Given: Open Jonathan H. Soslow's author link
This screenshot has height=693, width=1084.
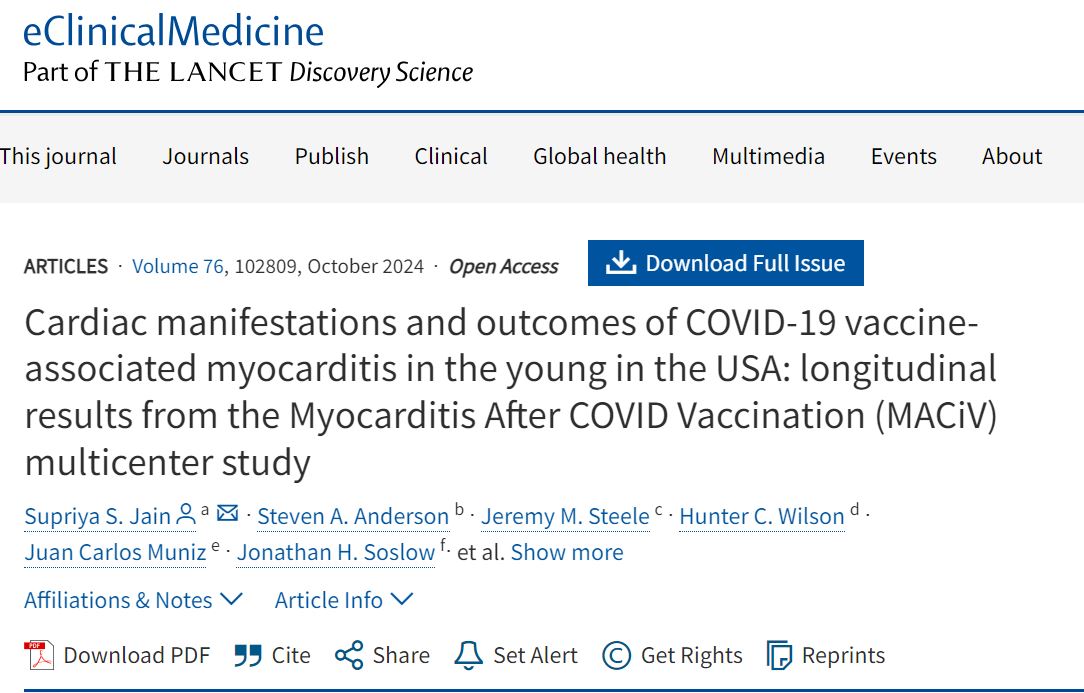Looking at the screenshot, I should point(336,552).
